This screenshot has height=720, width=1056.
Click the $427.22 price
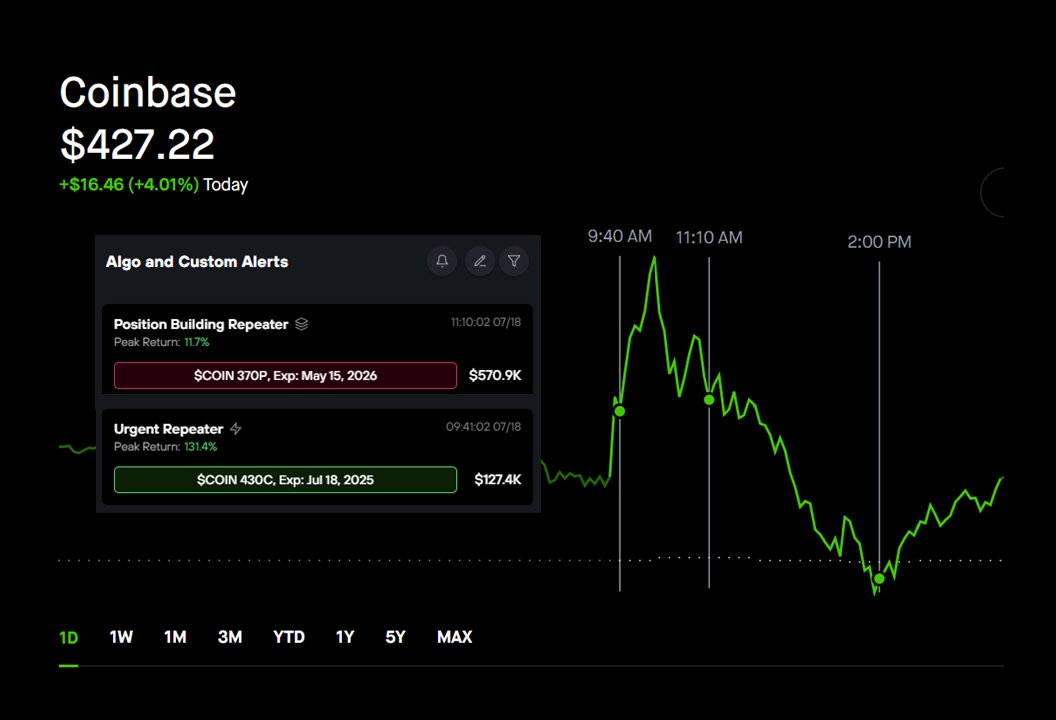click(137, 144)
